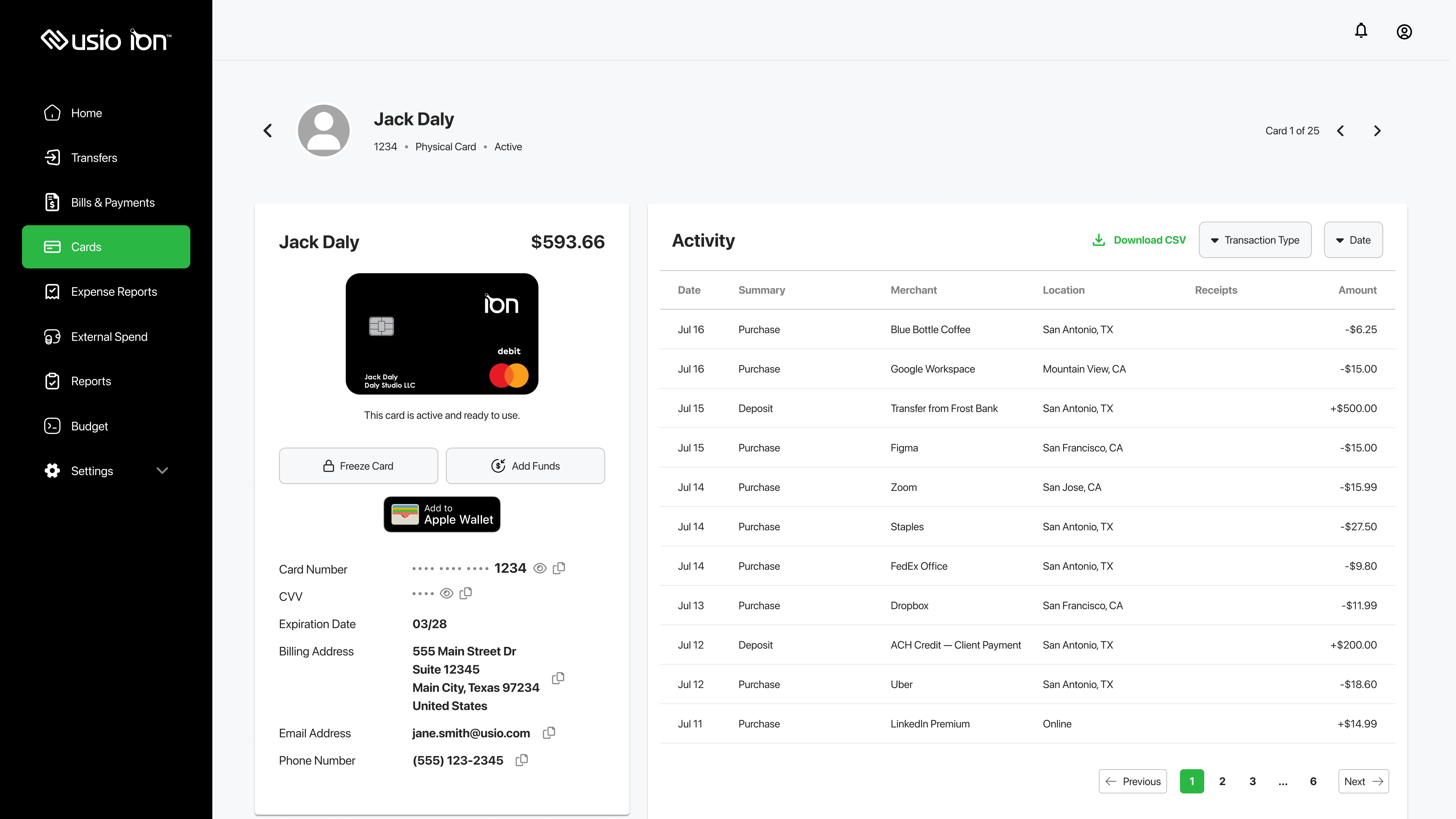The image size is (1456, 819).
Task: Show next card in Card 1 of 25
Action: (1377, 131)
